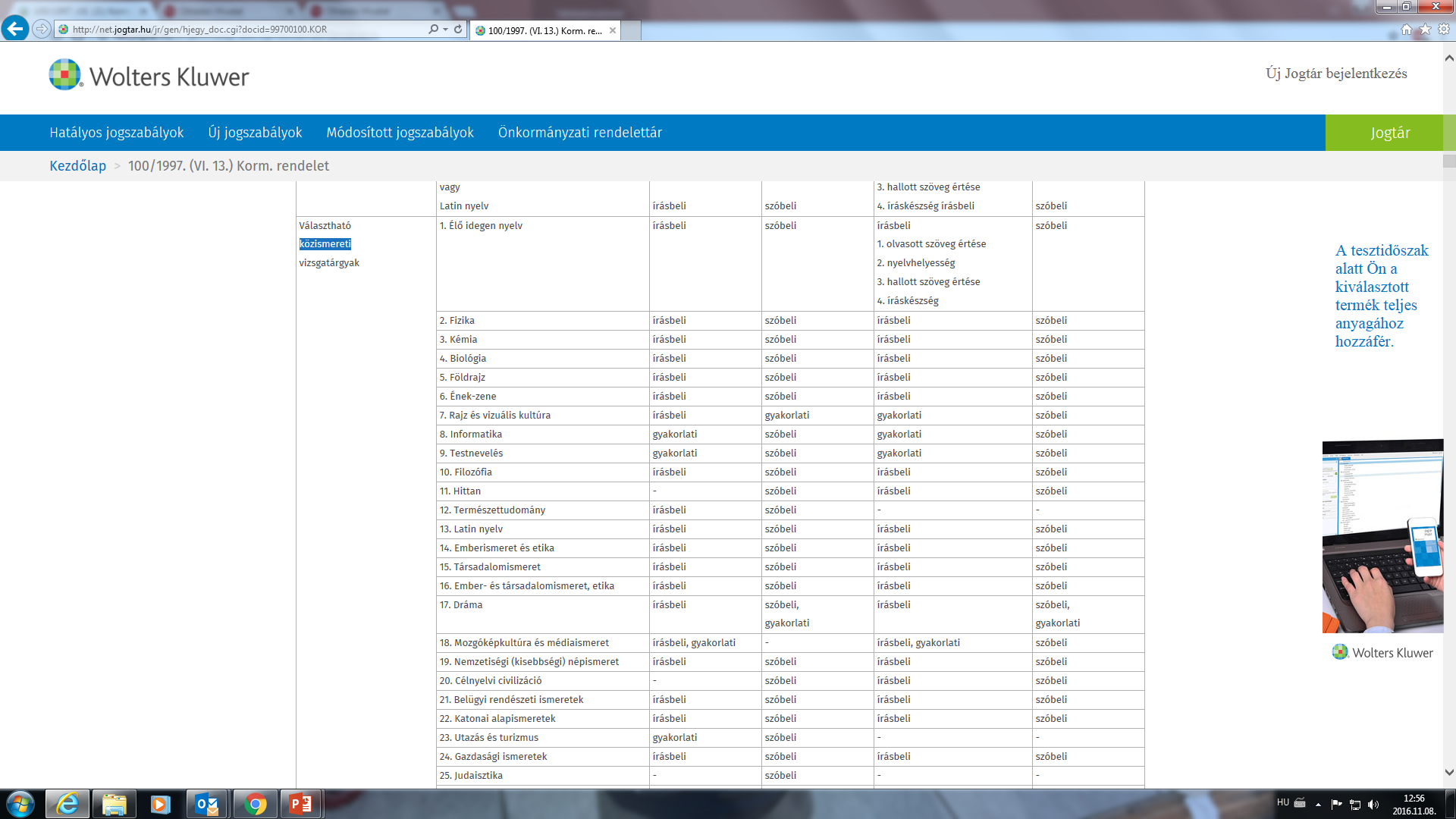The height and width of the screenshot is (819, 1456).
Task: Click the tray keyboard icon next to HU
Action: tap(1300, 803)
